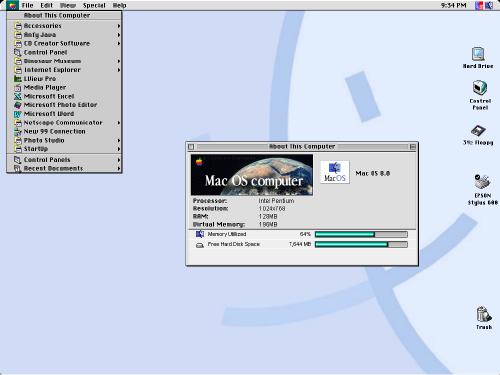Expand the Photo Studio submenu arrow

click(x=119, y=141)
